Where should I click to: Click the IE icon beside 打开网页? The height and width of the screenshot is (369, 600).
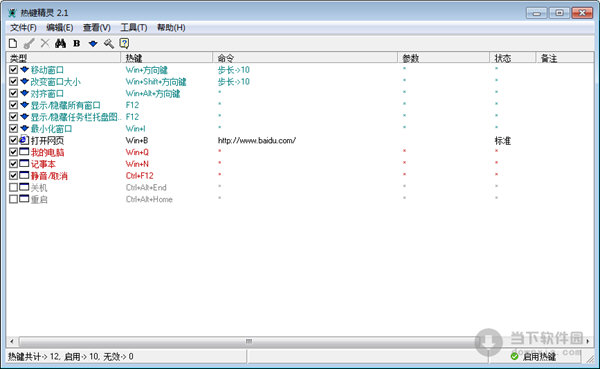[24, 140]
